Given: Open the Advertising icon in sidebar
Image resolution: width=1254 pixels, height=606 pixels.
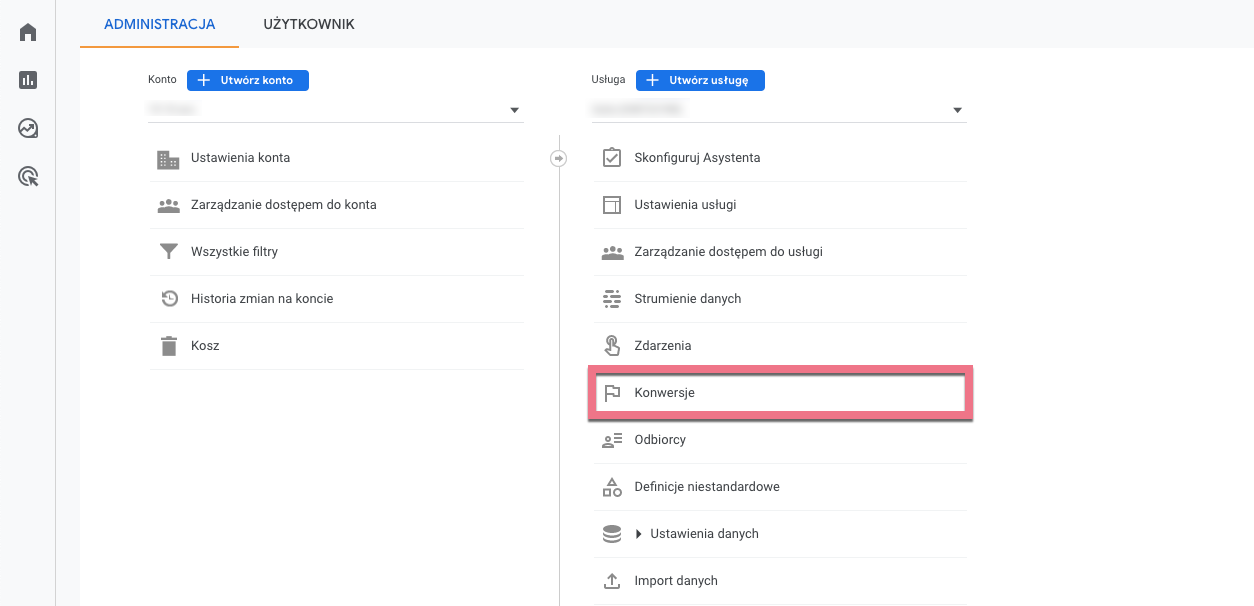Looking at the screenshot, I should coord(28,177).
